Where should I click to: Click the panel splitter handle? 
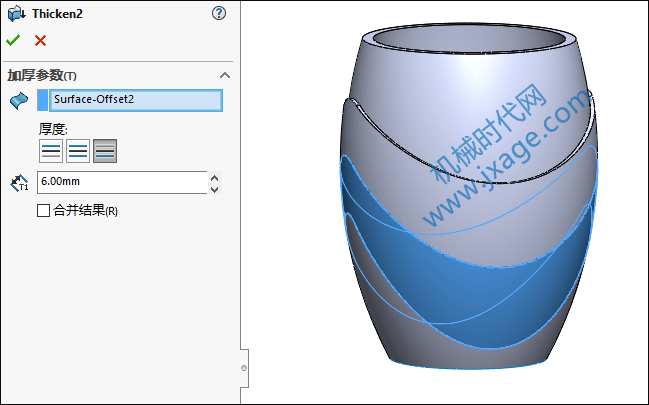coord(244,368)
